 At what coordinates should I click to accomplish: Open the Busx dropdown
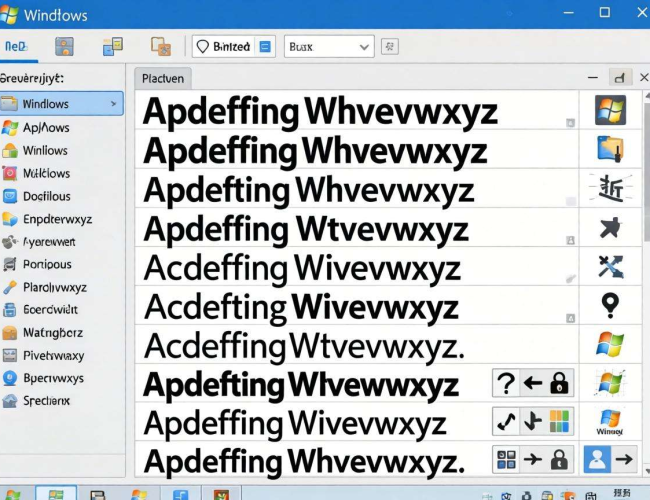(x=329, y=46)
